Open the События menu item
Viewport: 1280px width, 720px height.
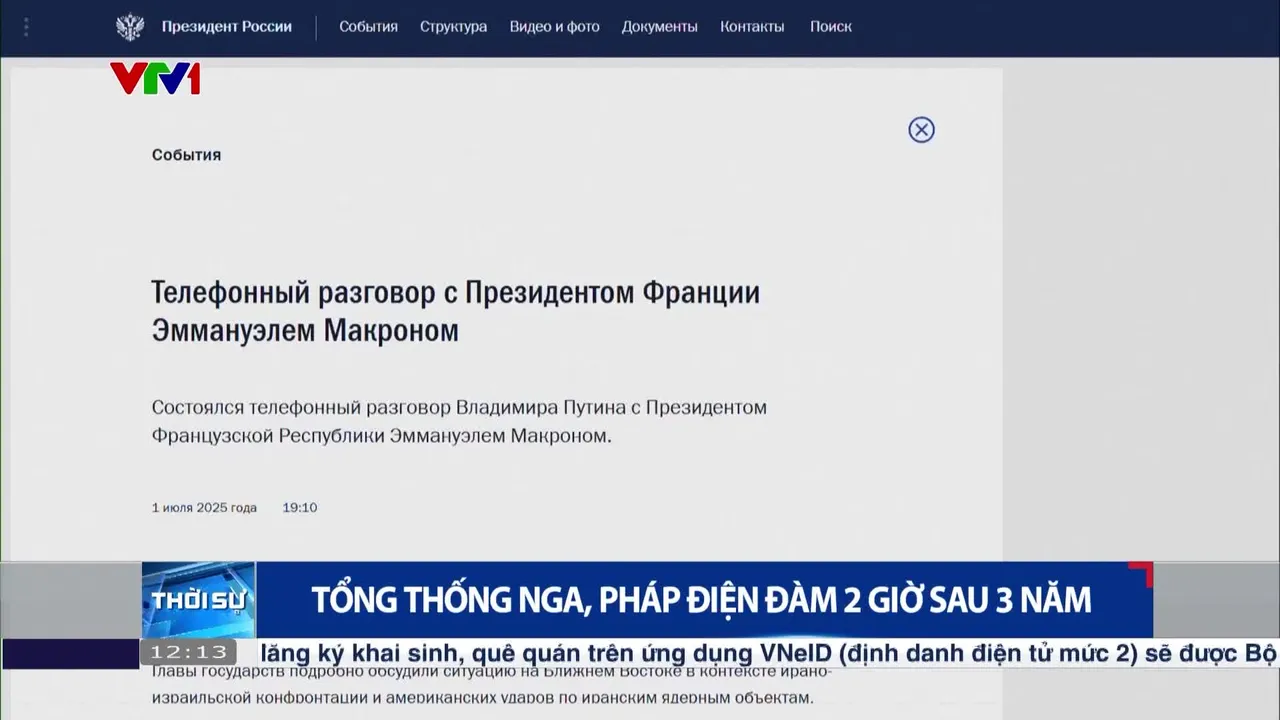[368, 27]
